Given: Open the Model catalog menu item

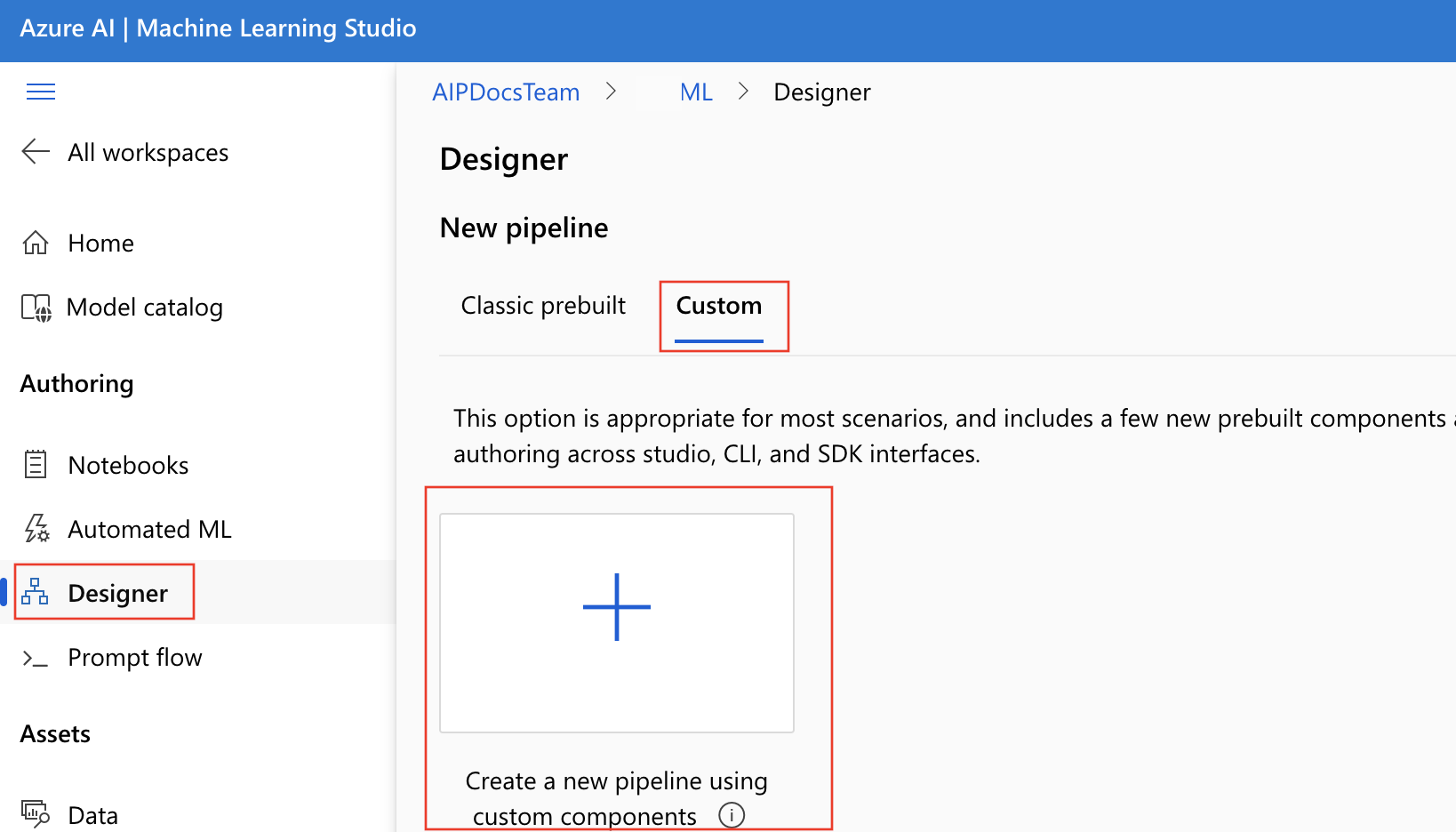Looking at the screenshot, I should pos(145,308).
